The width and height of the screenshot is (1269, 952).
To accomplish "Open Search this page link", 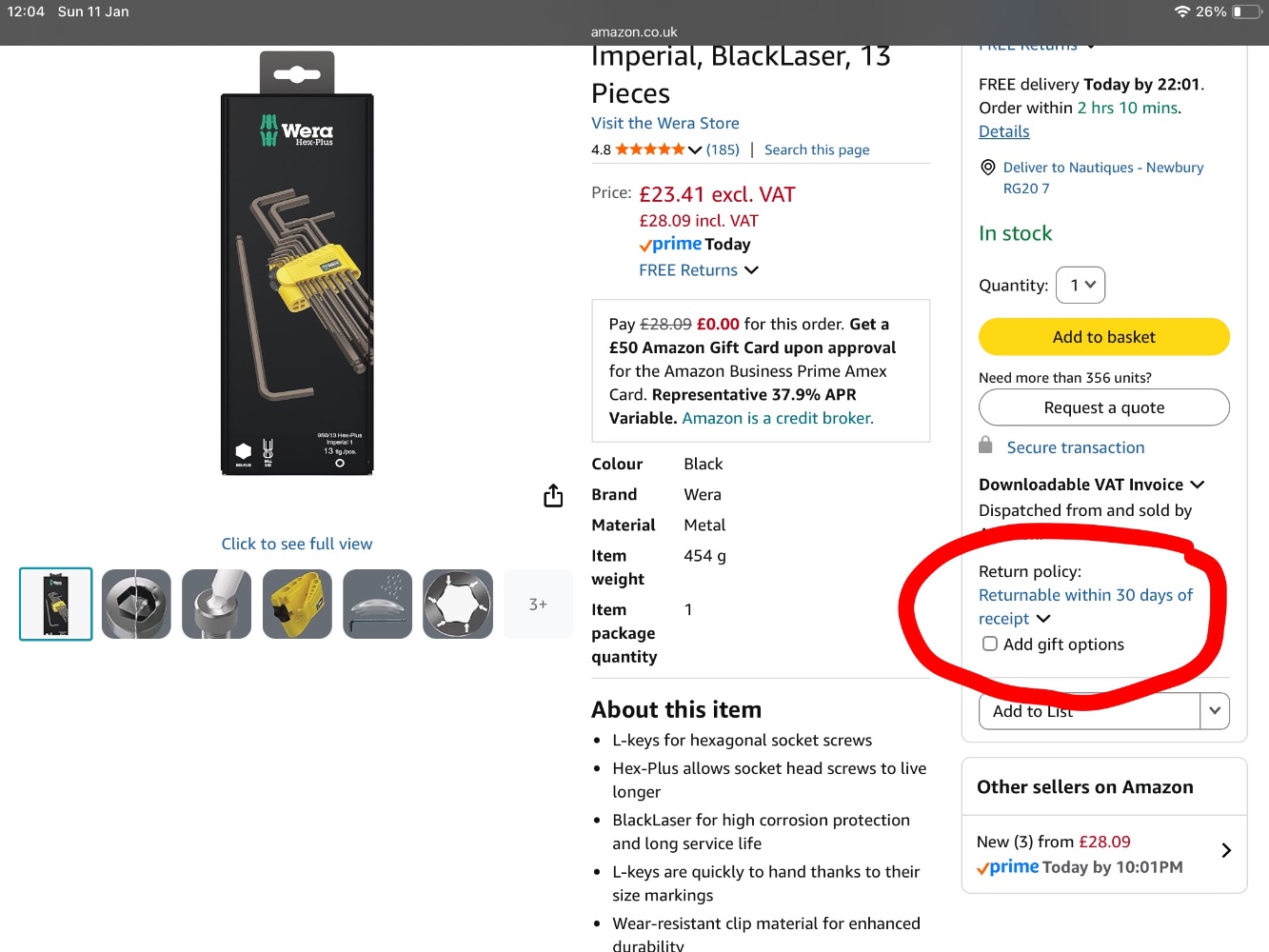I will [816, 149].
